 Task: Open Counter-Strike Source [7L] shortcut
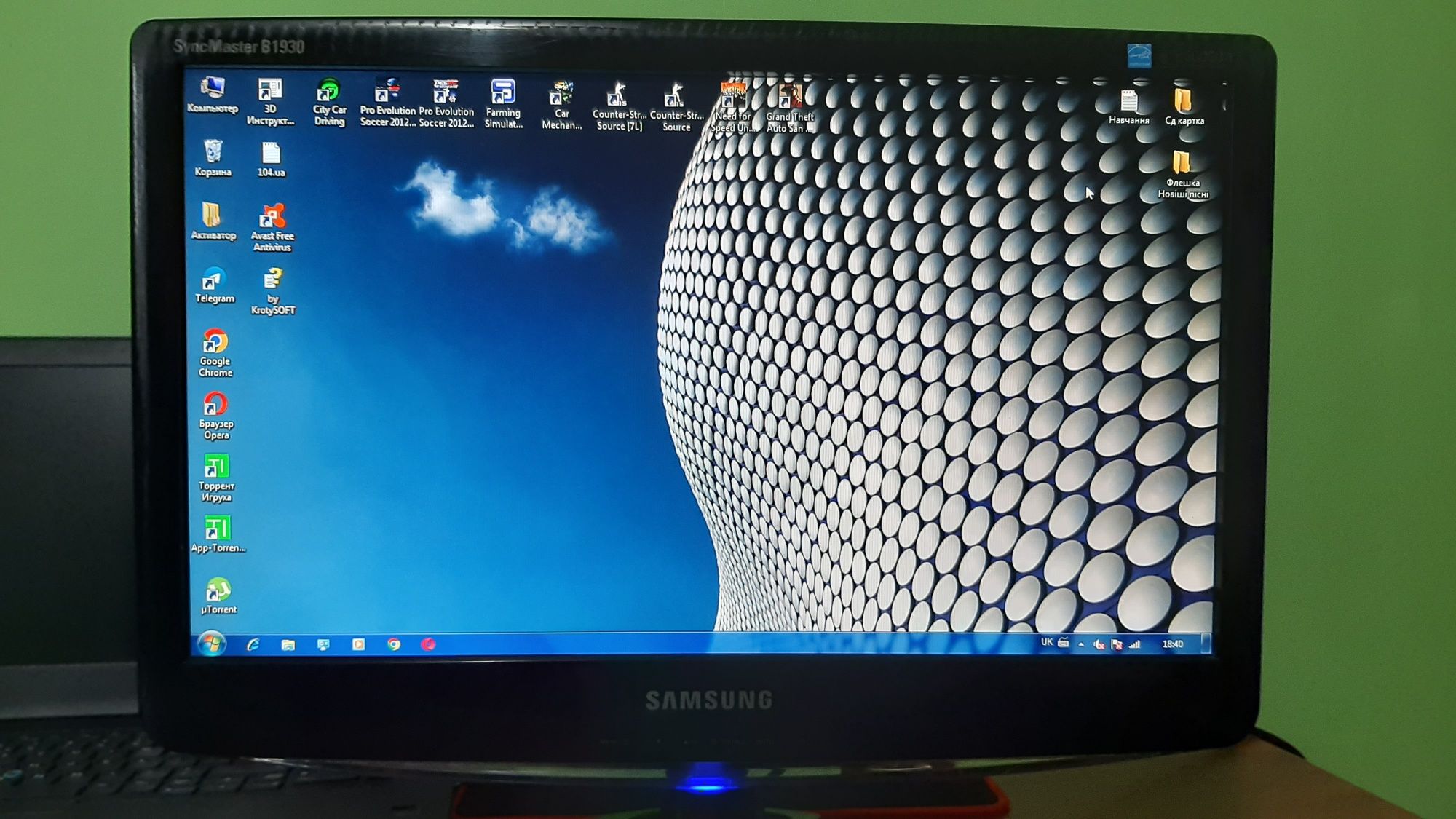click(x=619, y=107)
